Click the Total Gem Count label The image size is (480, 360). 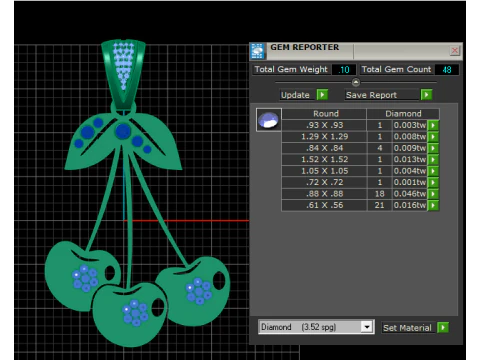pos(396,70)
